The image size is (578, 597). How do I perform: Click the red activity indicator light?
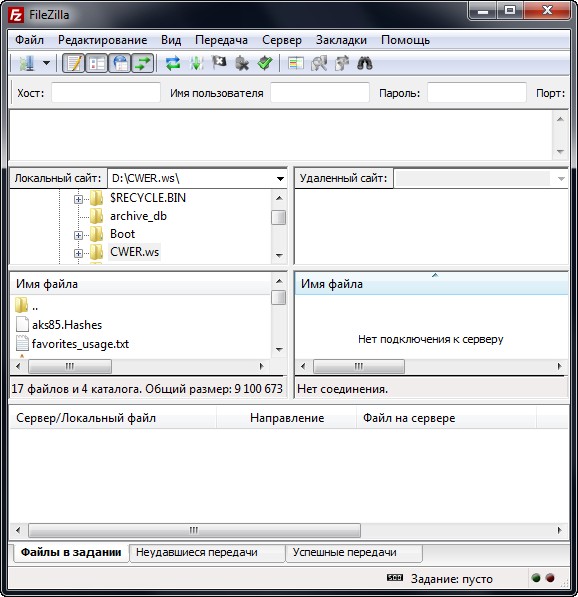click(x=550, y=578)
